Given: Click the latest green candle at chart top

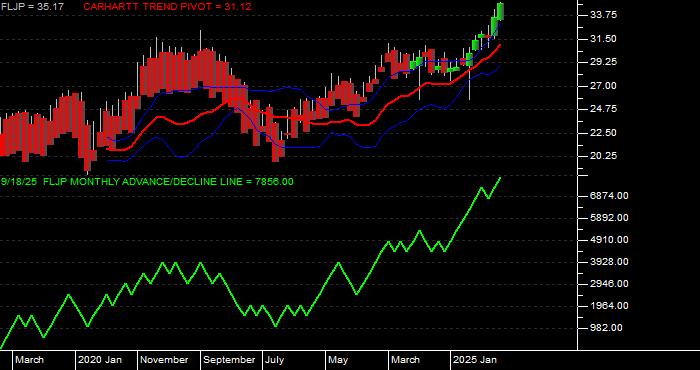Looking at the screenshot, I should click(500, 11).
